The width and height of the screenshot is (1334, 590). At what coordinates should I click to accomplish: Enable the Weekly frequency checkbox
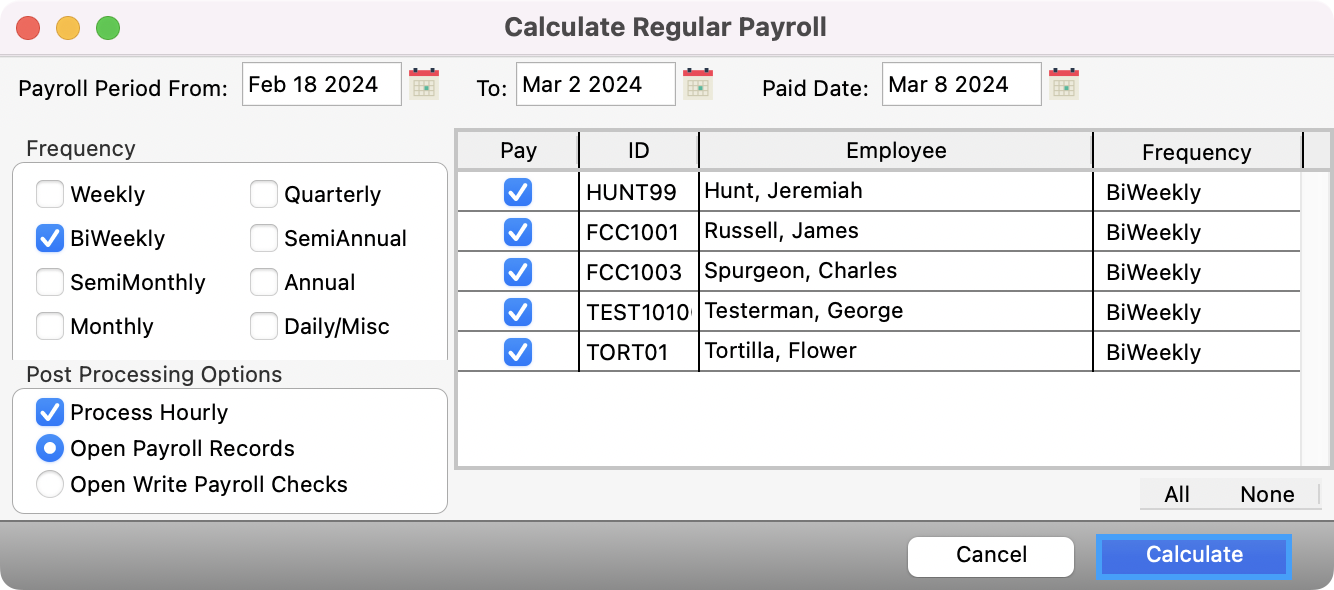pyautogui.click(x=50, y=194)
